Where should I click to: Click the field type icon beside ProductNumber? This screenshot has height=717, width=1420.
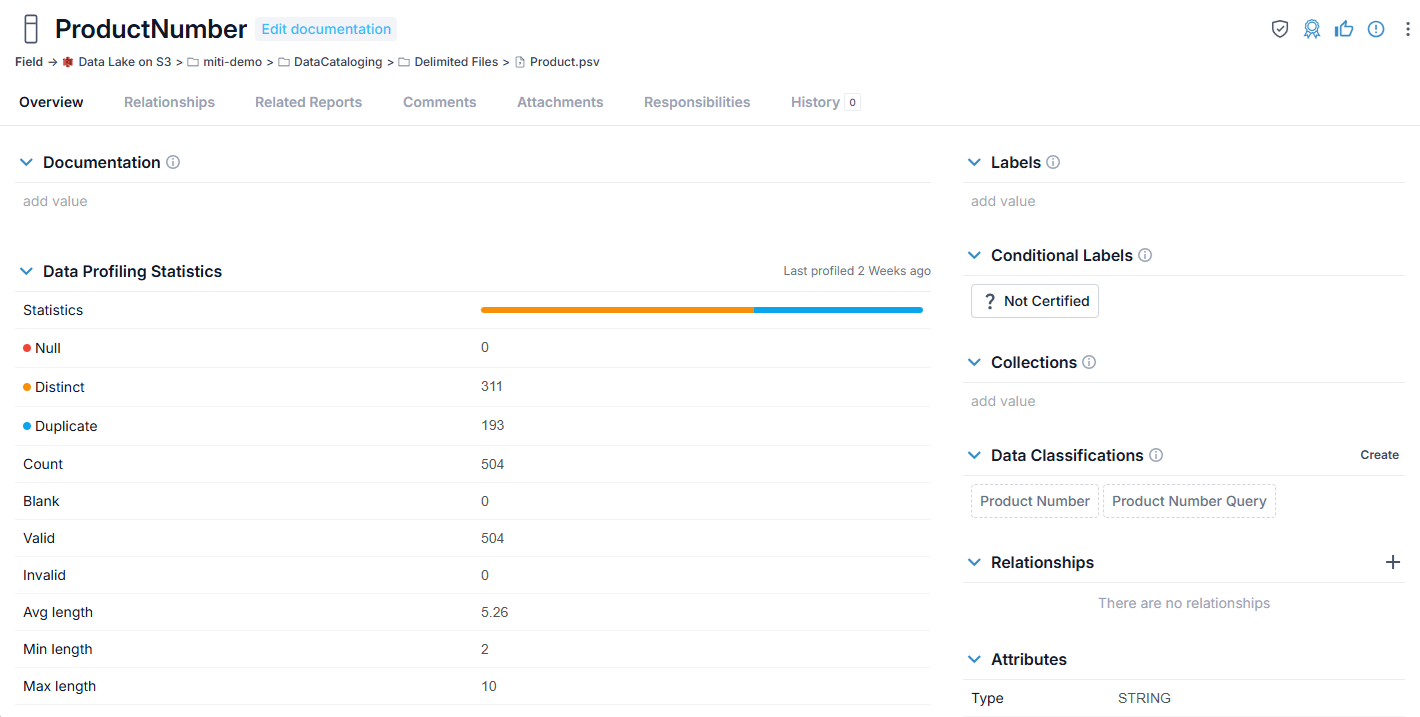coord(31,29)
